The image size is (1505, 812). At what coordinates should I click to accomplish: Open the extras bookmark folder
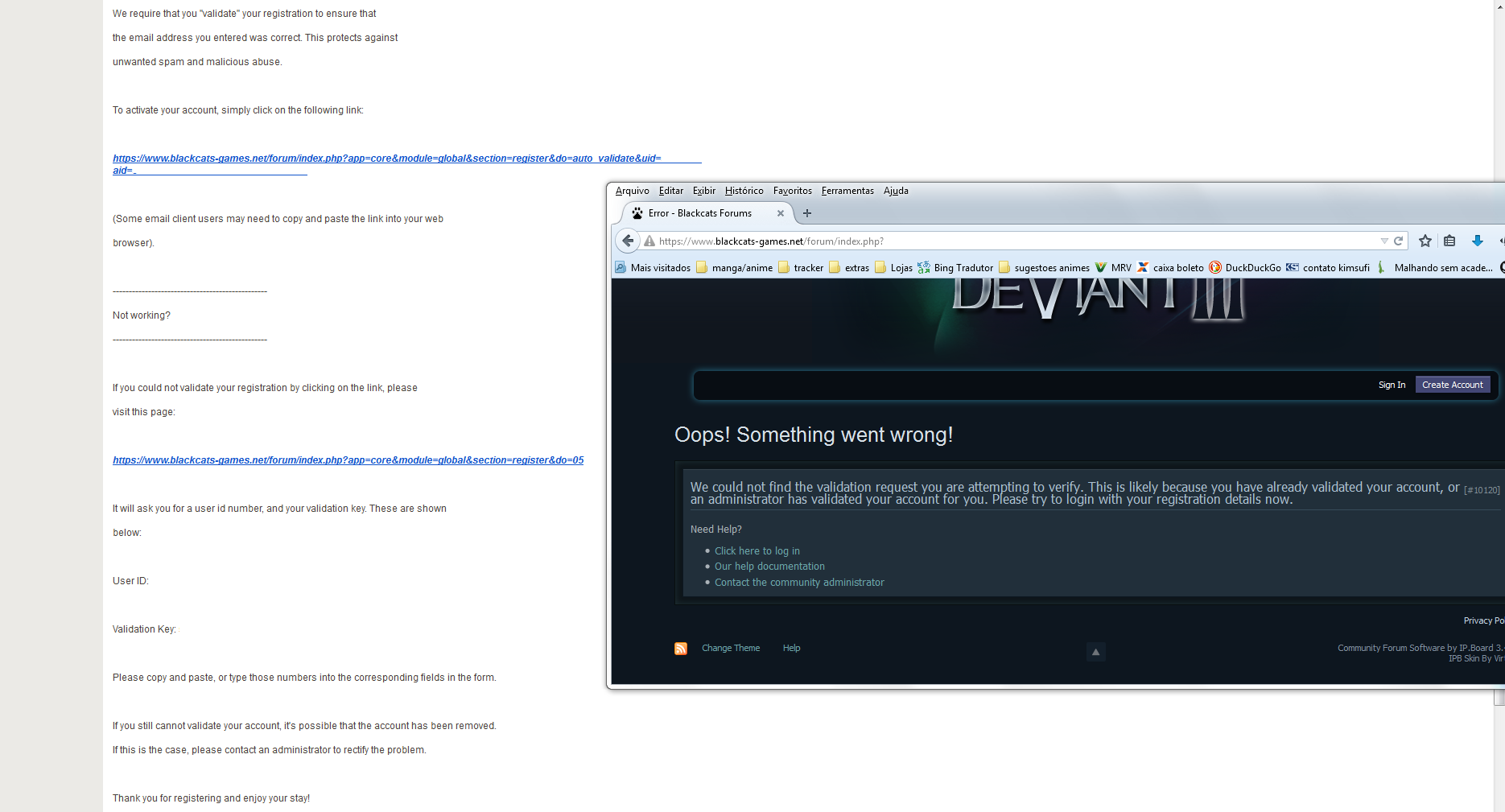coord(849,268)
